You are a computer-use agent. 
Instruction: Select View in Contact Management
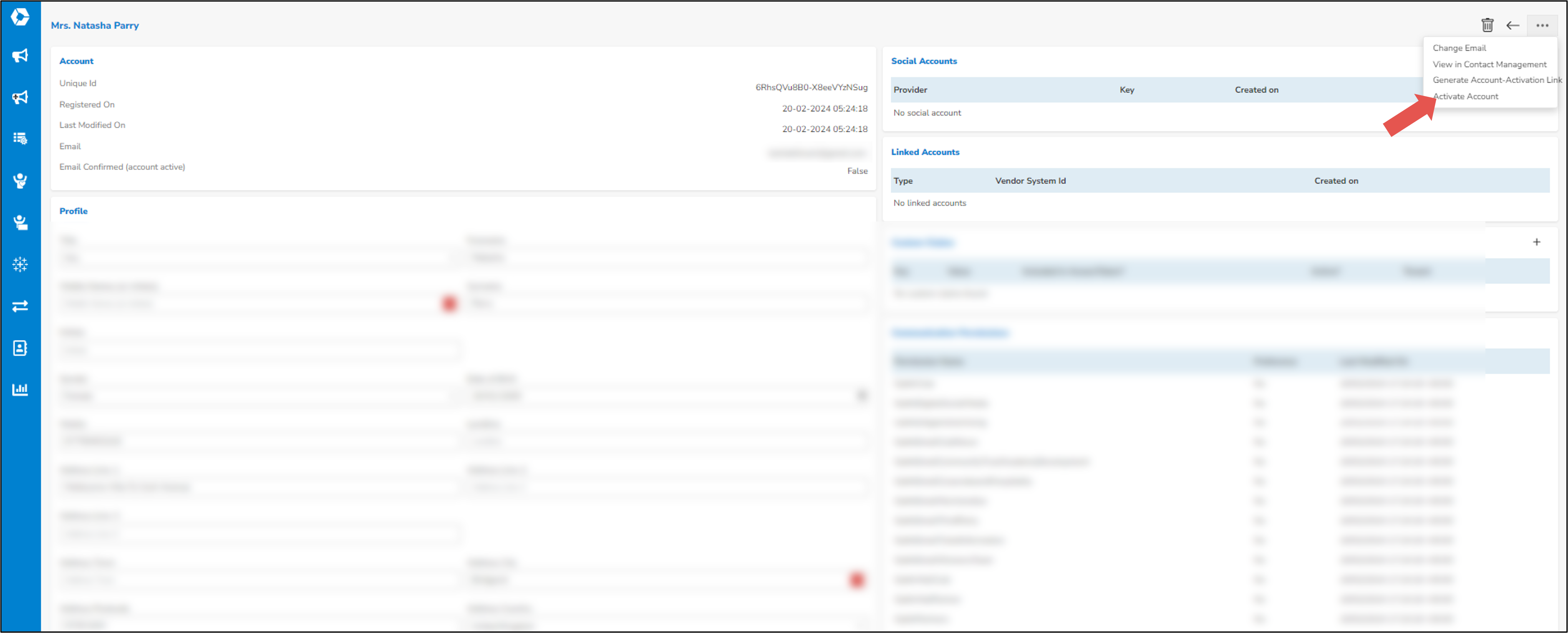(x=1489, y=65)
